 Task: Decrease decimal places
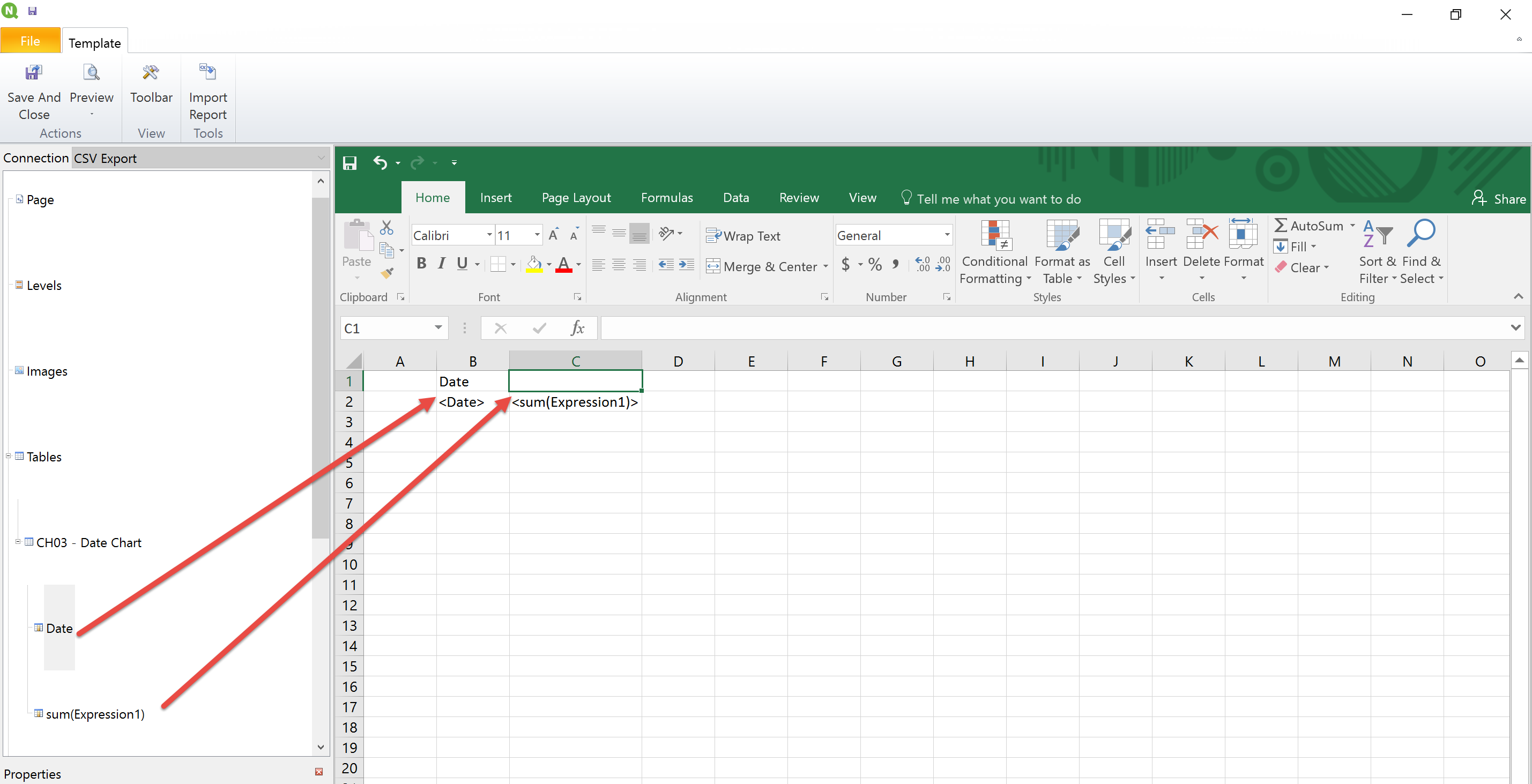pyautogui.click(x=943, y=265)
